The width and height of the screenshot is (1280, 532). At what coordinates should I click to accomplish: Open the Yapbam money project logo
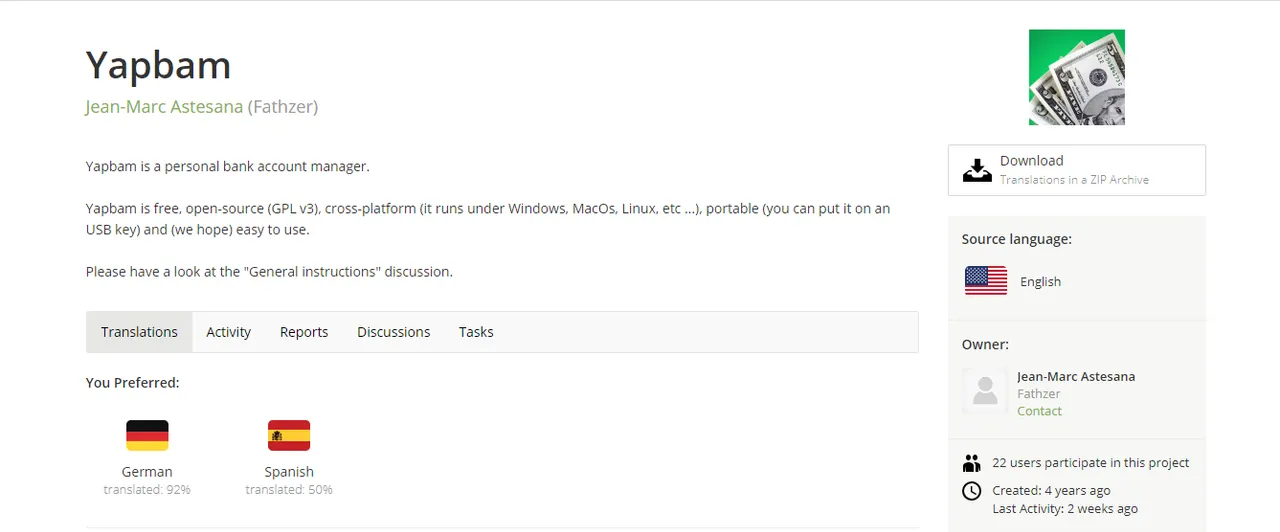pos(1077,77)
